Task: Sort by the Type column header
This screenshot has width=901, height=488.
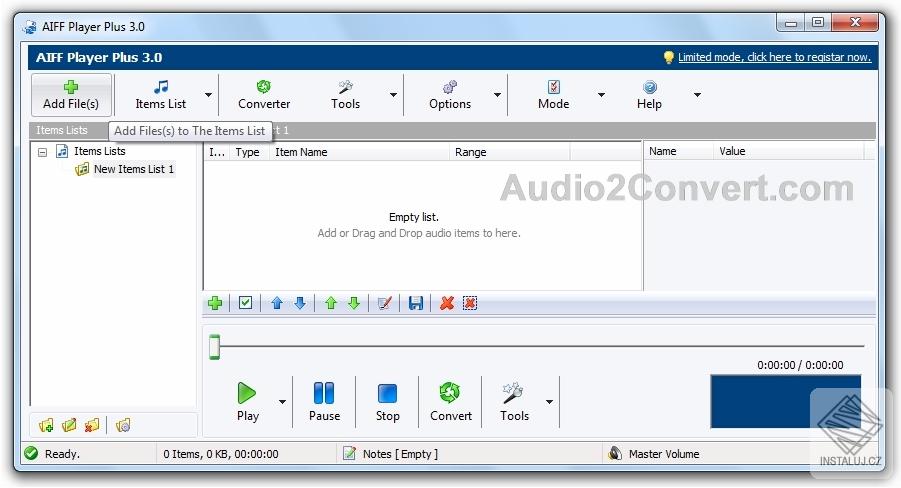Action: coord(248,152)
